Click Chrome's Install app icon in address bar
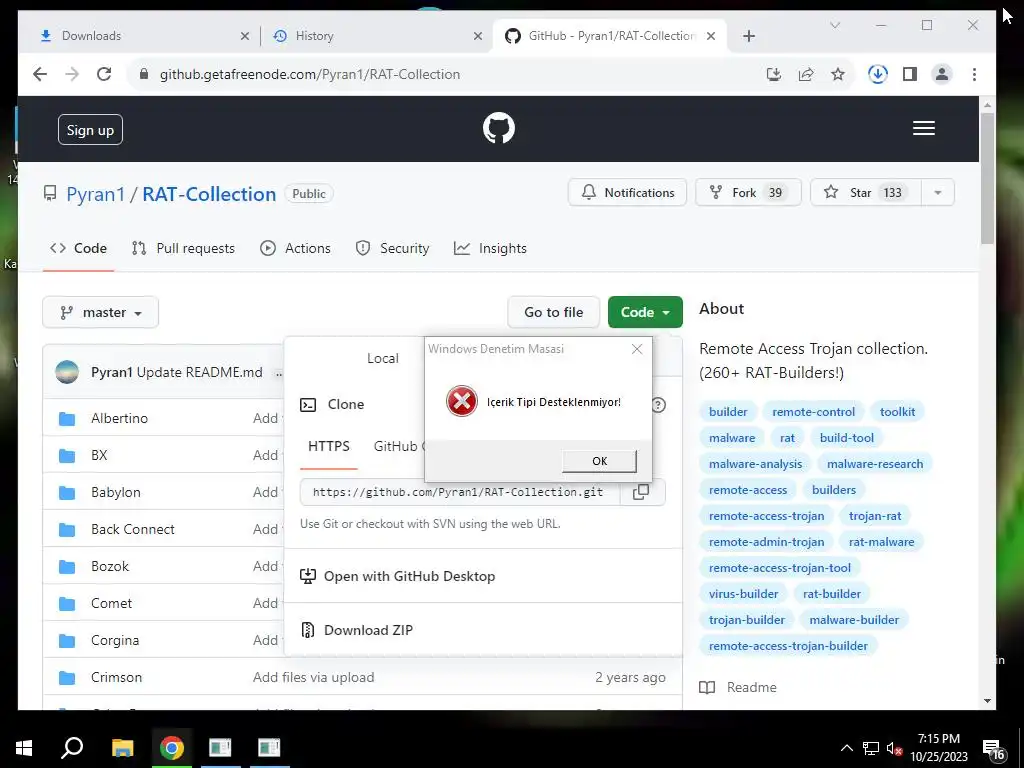The image size is (1024, 768). coord(774,74)
